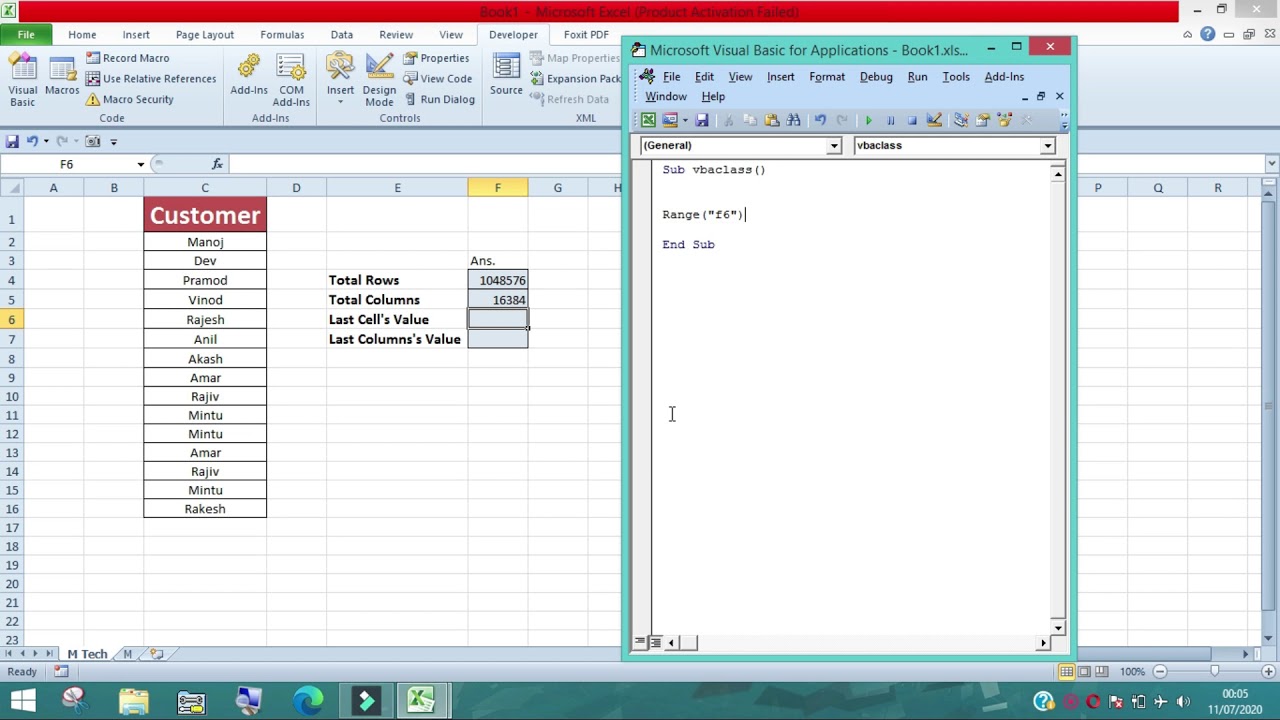Click zoom out minus button

point(1160,672)
